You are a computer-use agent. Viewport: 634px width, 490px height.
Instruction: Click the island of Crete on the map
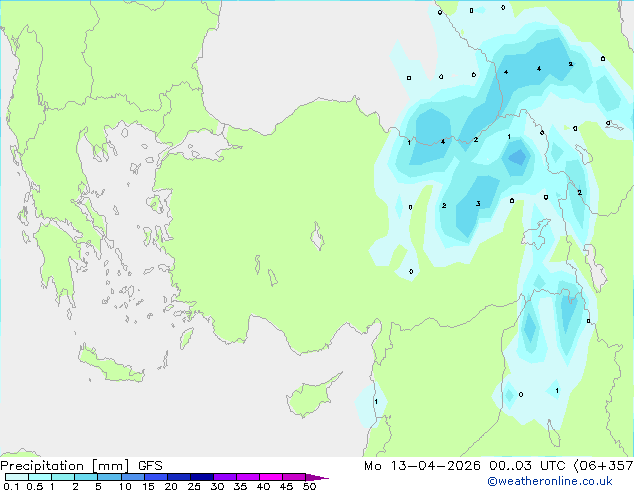[x=111, y=365]
